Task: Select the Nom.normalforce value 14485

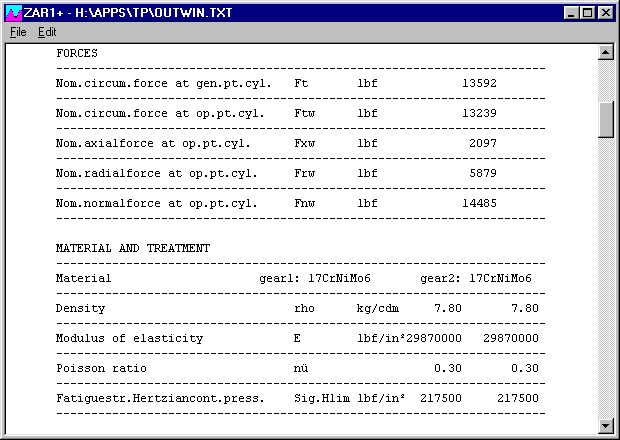Action: click(479, 204)
